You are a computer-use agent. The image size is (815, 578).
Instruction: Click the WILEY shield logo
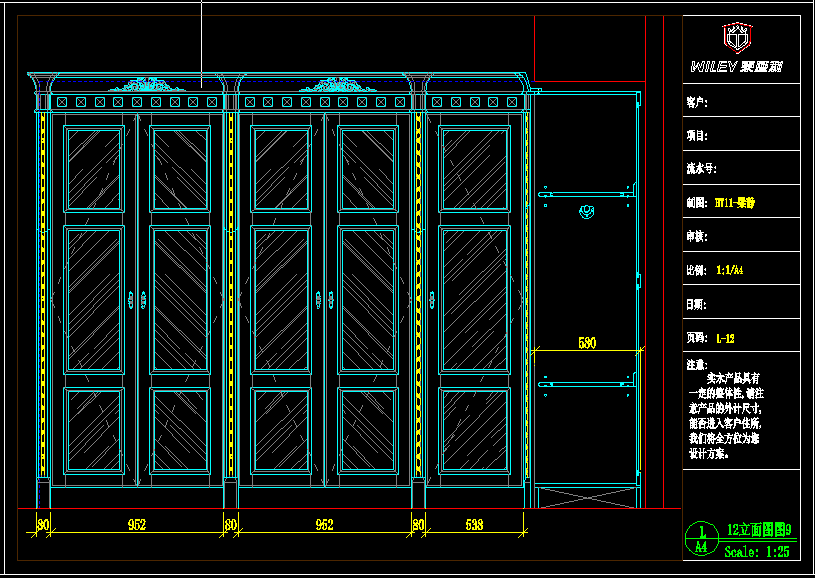coord(739,38)
